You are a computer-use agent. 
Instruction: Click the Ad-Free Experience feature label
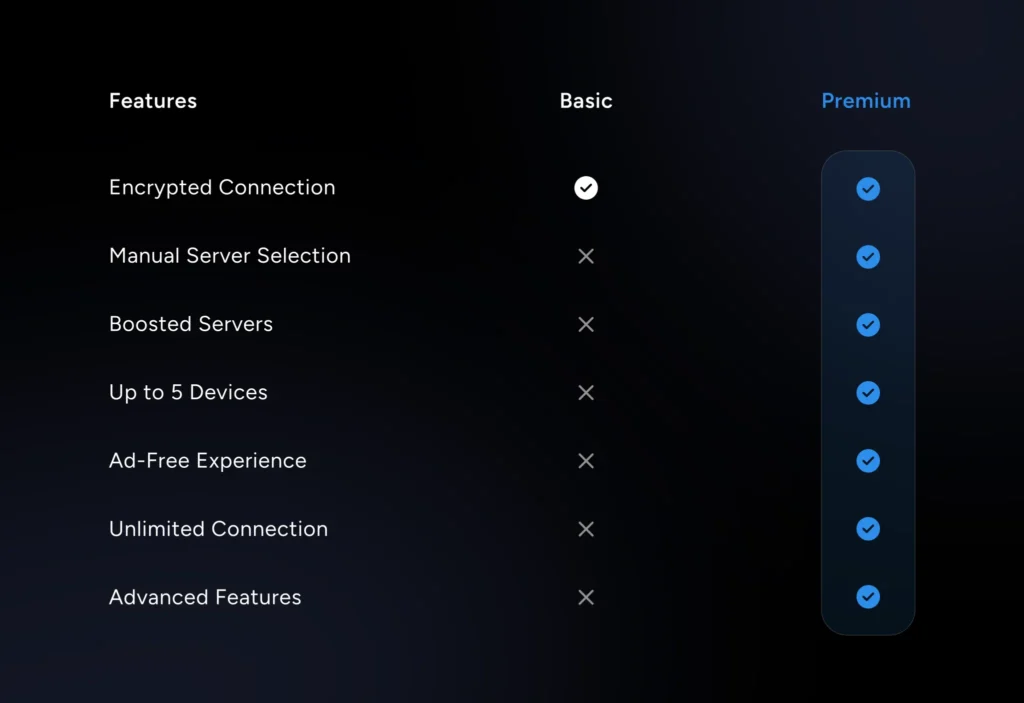(x=208, y=461)
